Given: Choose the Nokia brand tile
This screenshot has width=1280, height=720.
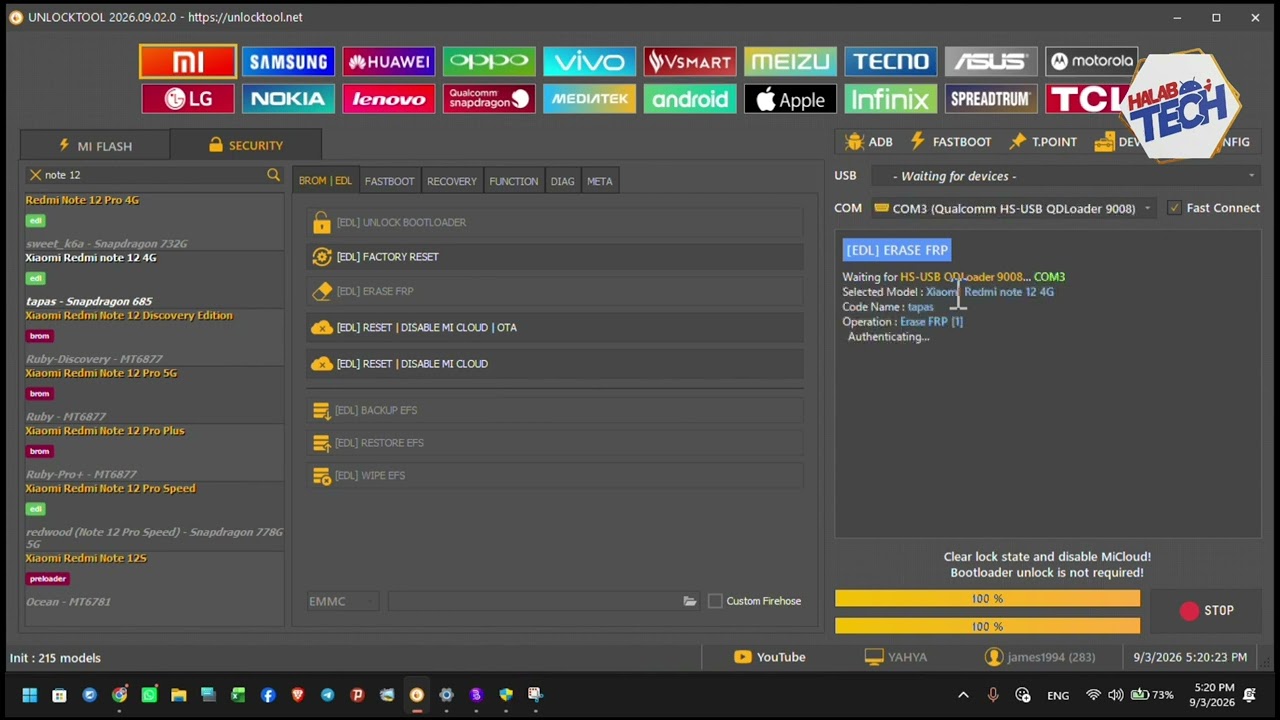Looking at the screenshot, I should [x=288, y=99].
